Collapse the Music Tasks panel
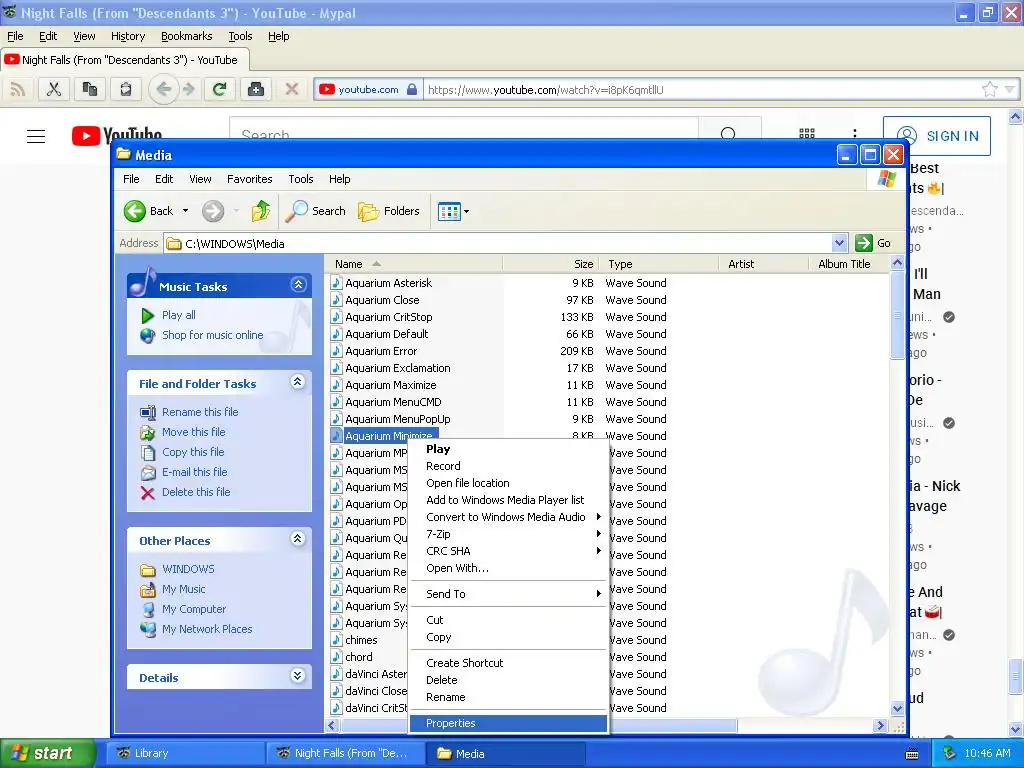The height and width of the screenshot is (768, 1024). (x=298, y=285)
